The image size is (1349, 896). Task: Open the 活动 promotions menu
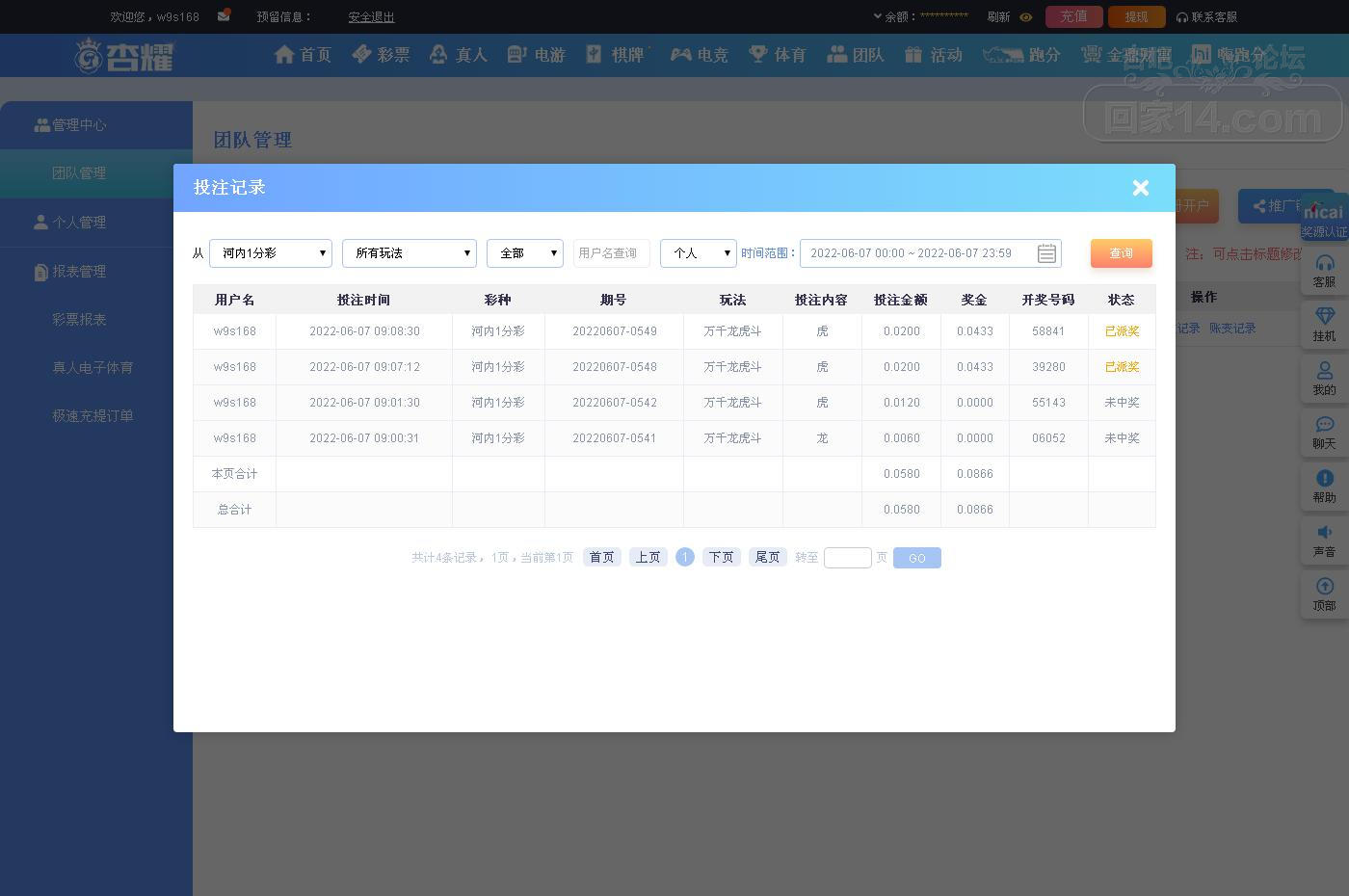[934, 55]
